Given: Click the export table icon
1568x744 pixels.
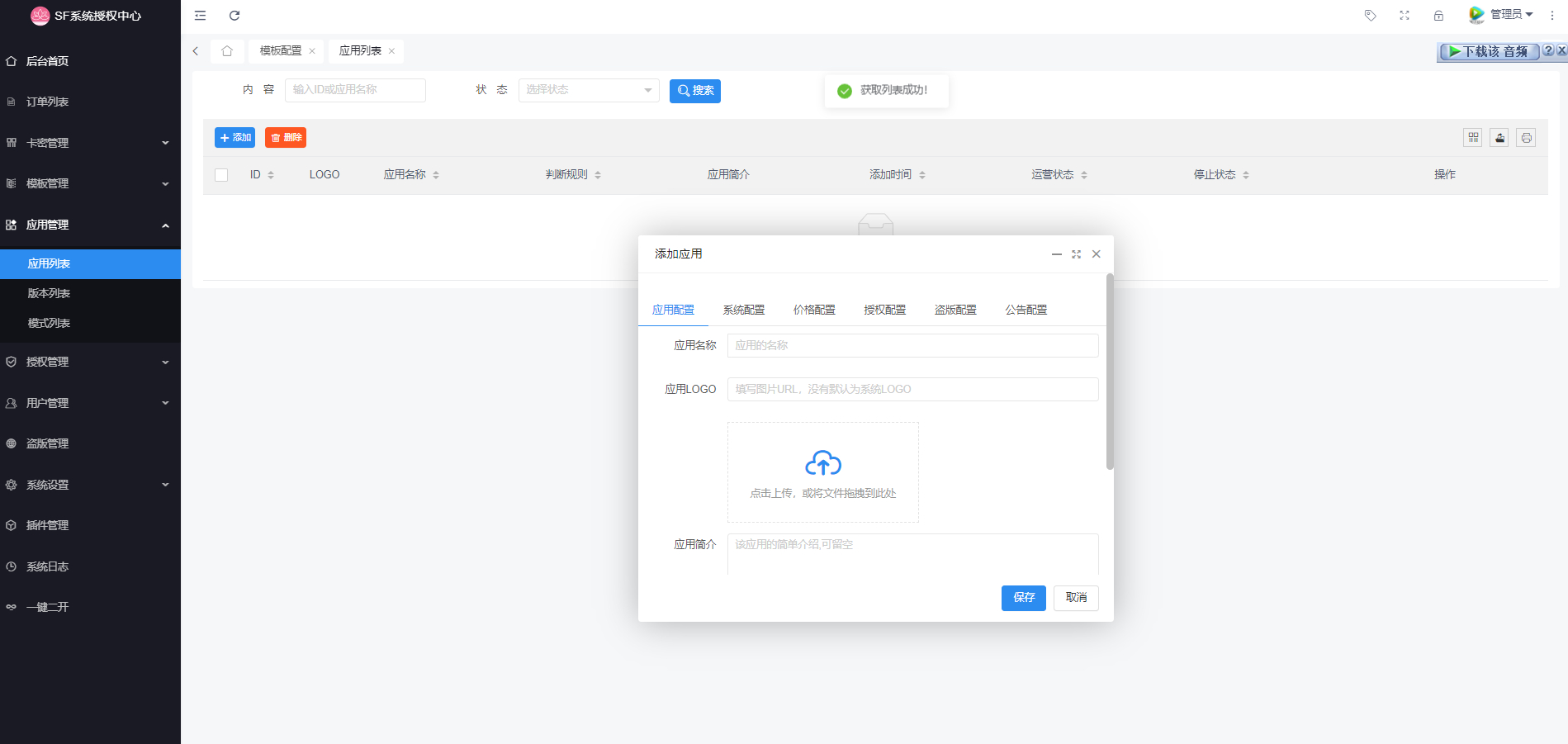Looking at the screenshot, I should [1499, 138].
